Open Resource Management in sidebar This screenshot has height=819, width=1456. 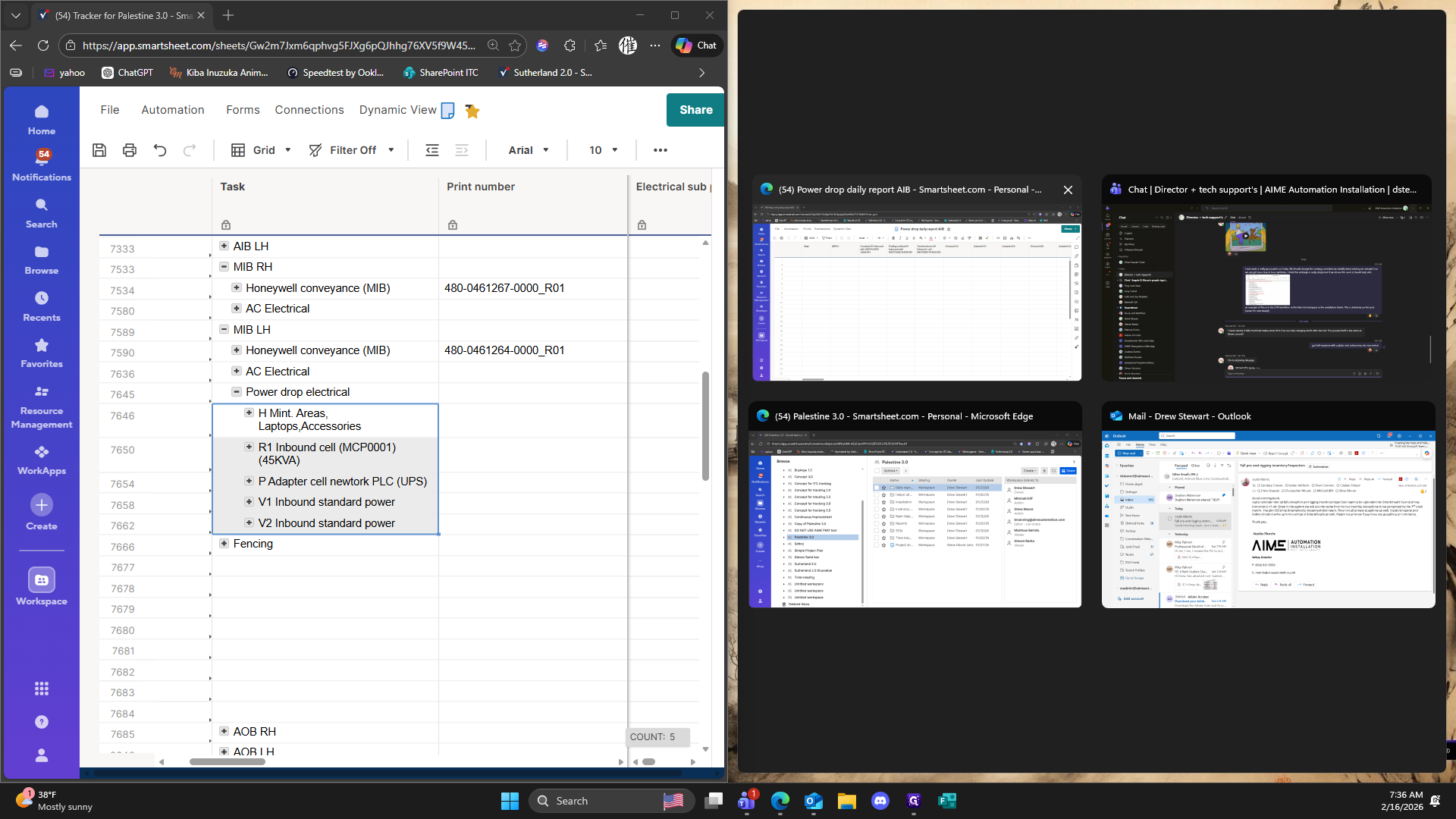tap(42, 407)
